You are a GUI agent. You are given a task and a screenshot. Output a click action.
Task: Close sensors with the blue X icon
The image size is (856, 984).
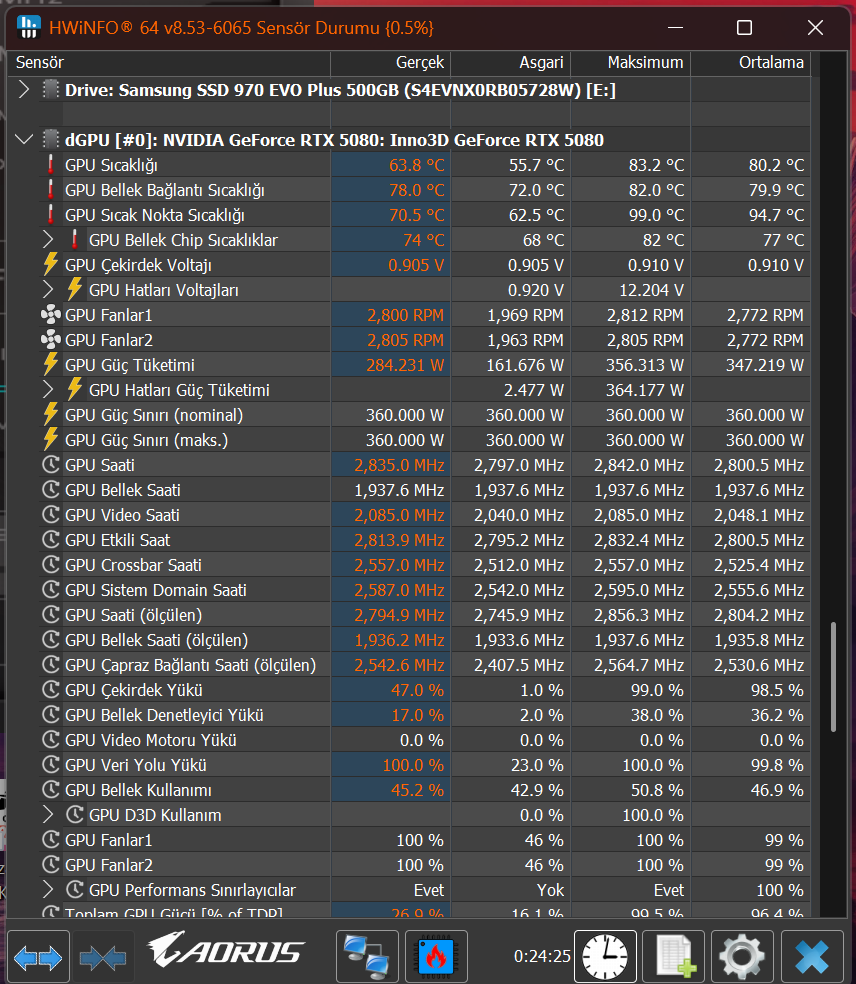click(812, 956)
